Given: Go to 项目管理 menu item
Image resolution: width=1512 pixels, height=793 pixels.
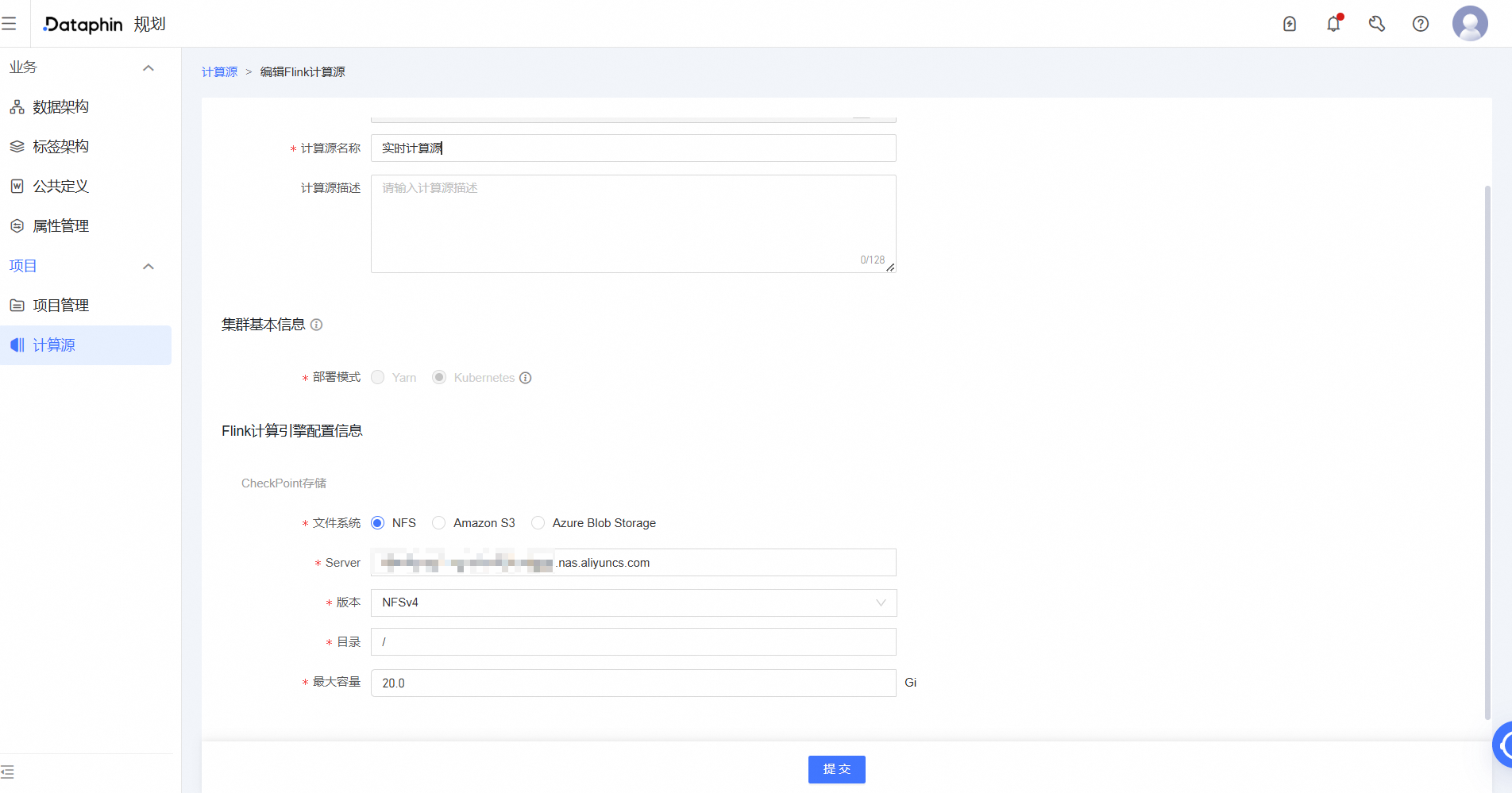Looking at the screenshot, I should pos(60,306).
